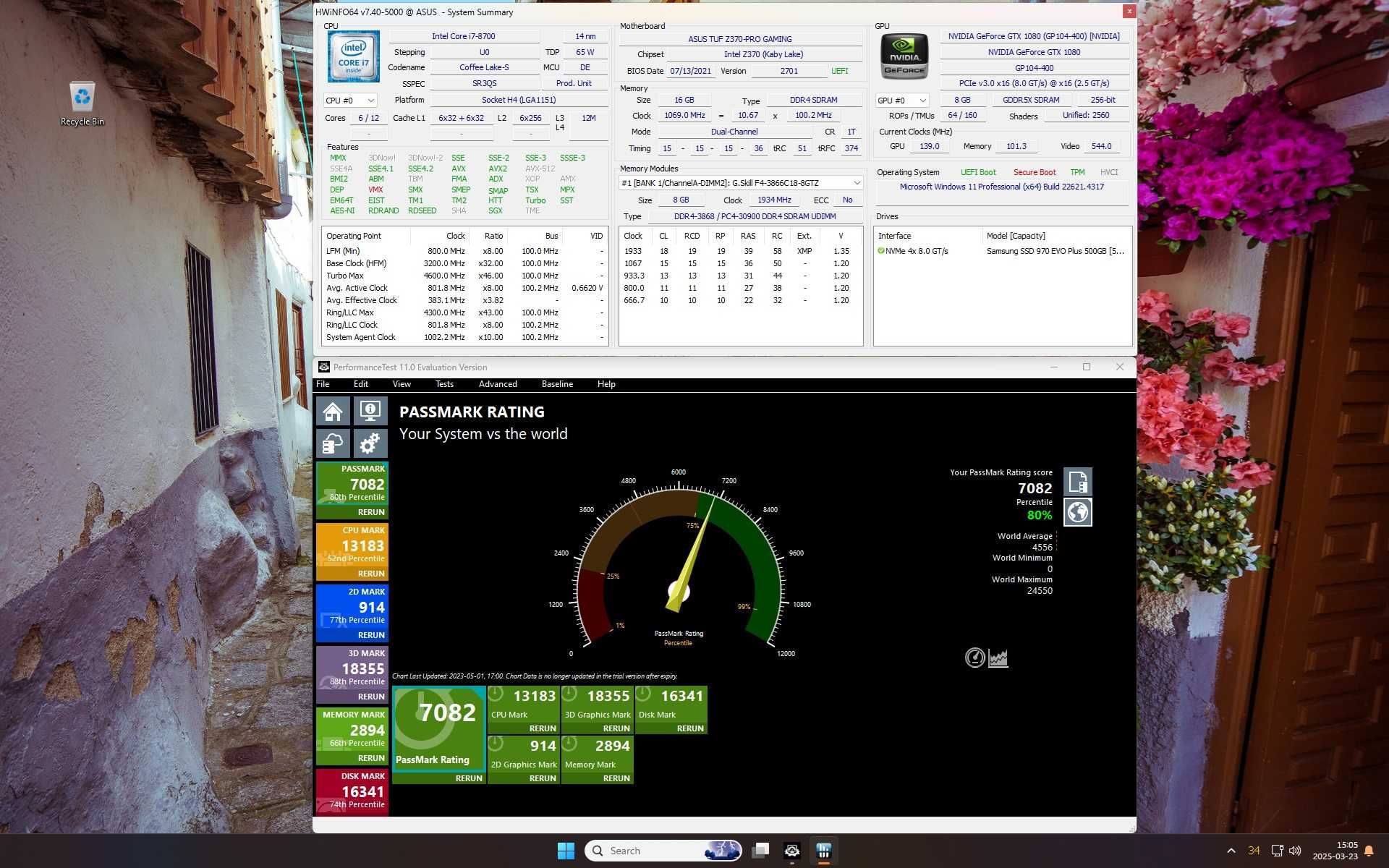Open the network icon in system tray
1389x868 pixels.
1278,851
